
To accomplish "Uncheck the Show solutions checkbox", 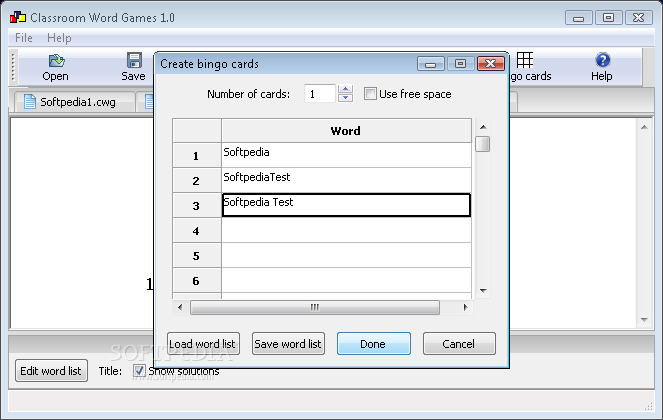I will [x=139, y=371].
